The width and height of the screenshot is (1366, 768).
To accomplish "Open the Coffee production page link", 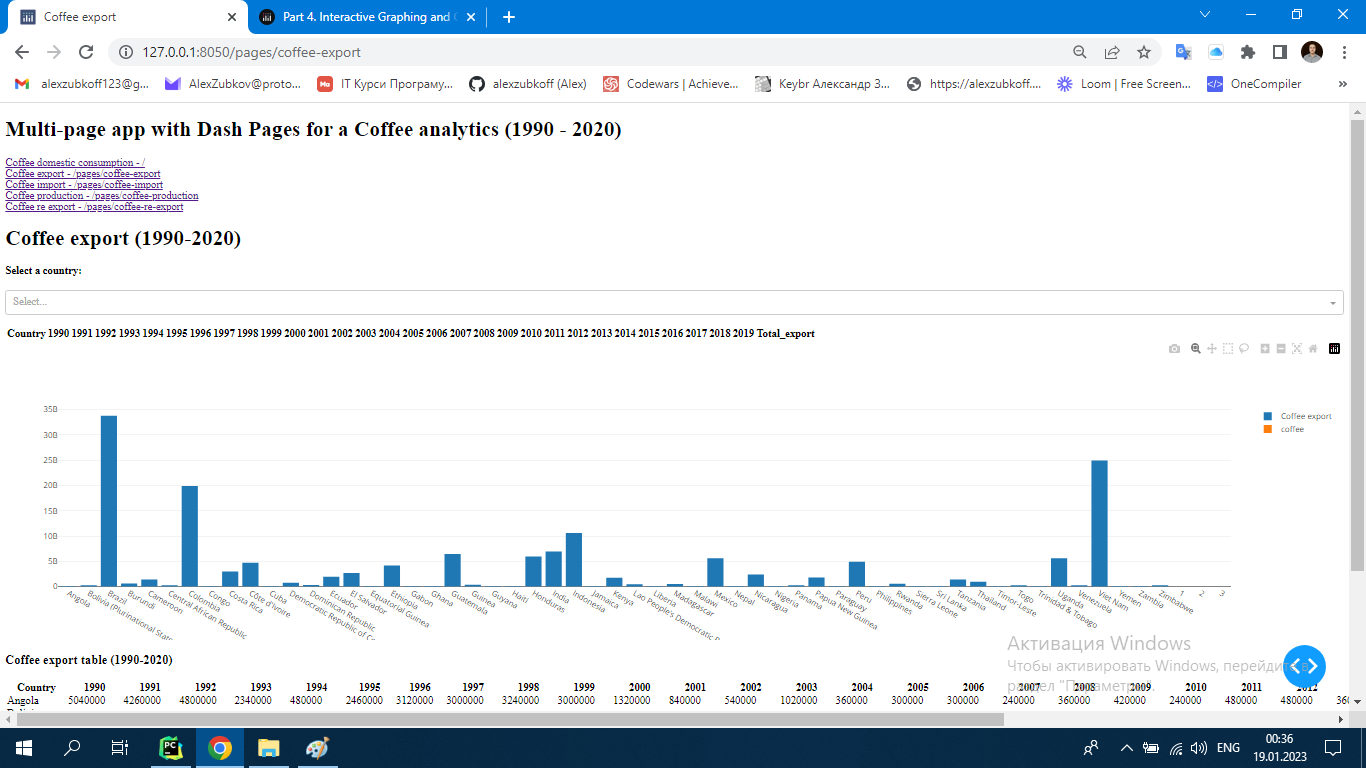I will click(x=102, y=196).
